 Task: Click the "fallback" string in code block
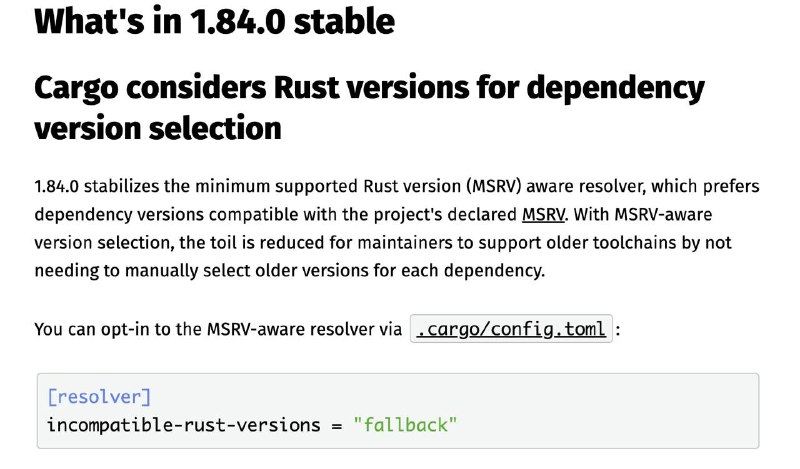(406, 425)
